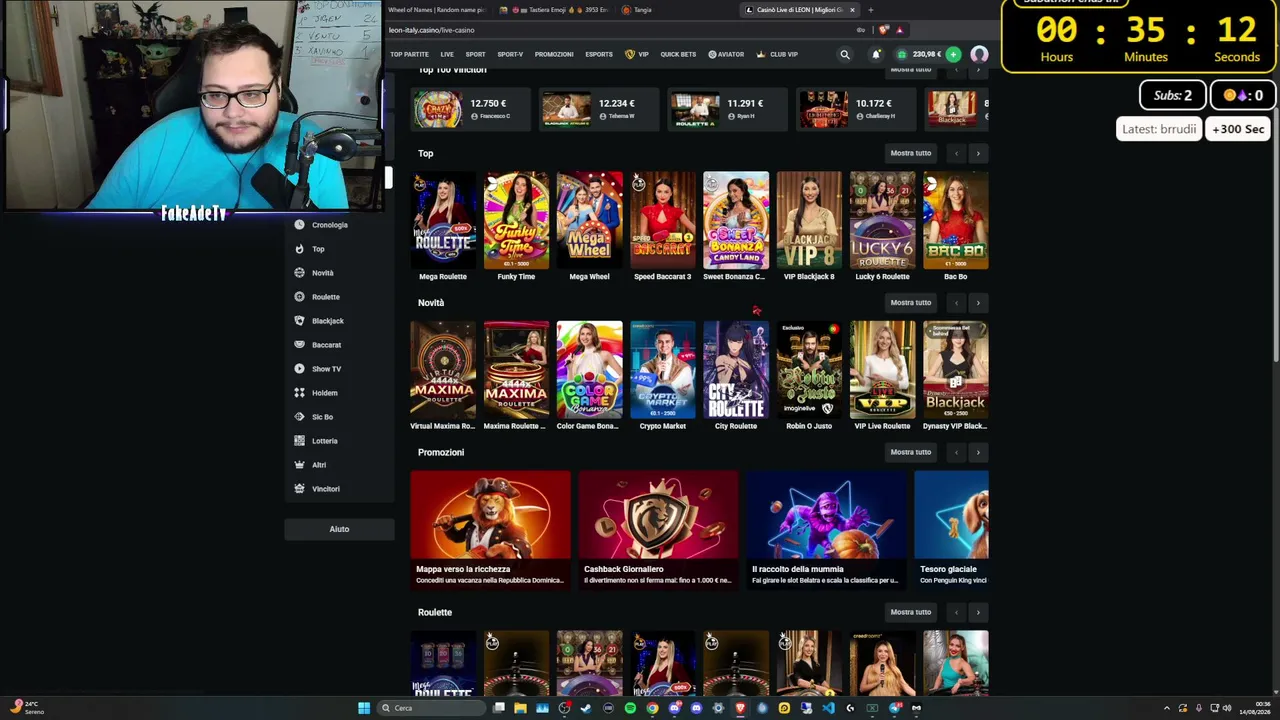Show hidden system tray icons
This screenshot has width=1280, height=720.
1166,708
